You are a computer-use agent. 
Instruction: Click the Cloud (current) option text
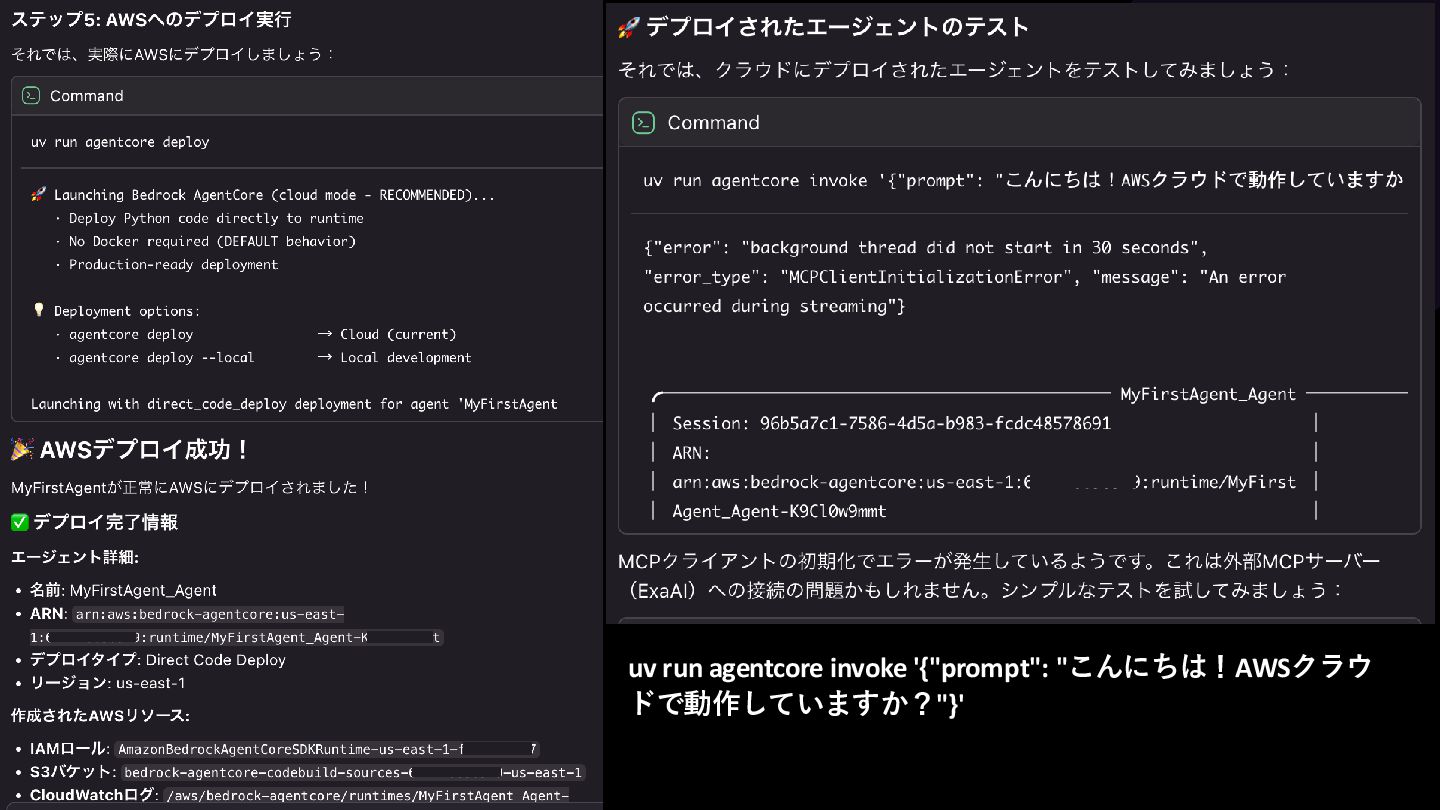tap(398, 334)
